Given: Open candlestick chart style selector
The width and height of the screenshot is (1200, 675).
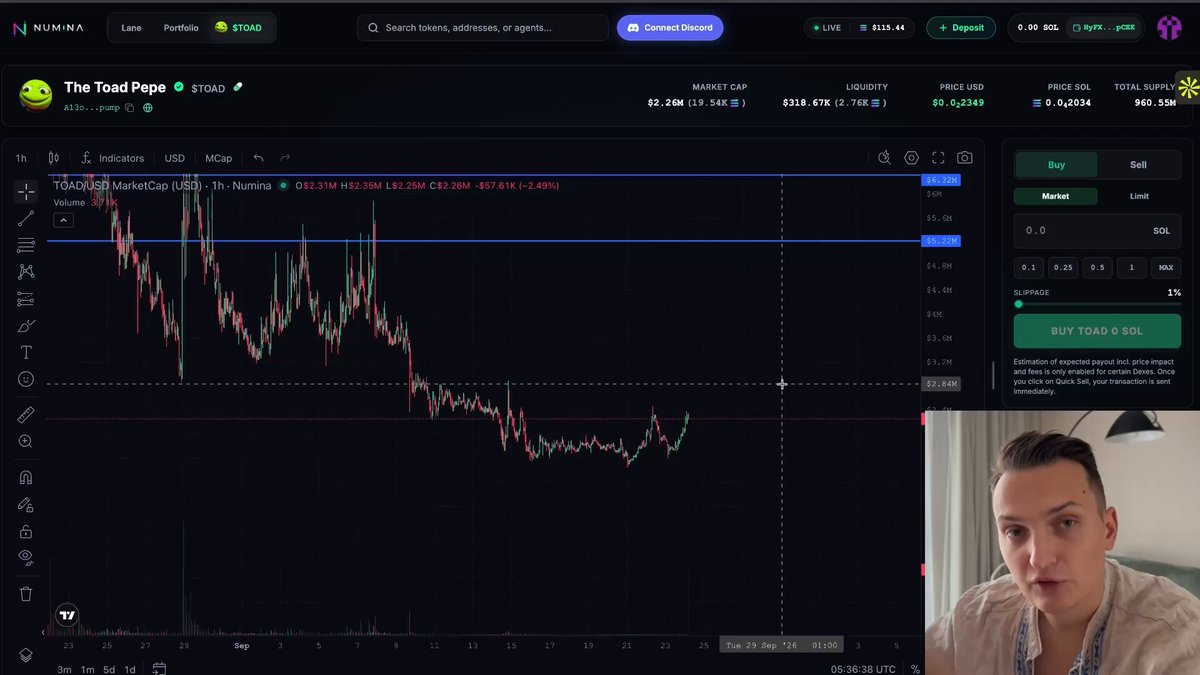Looking at the screenshot, I should pos(53,158).
